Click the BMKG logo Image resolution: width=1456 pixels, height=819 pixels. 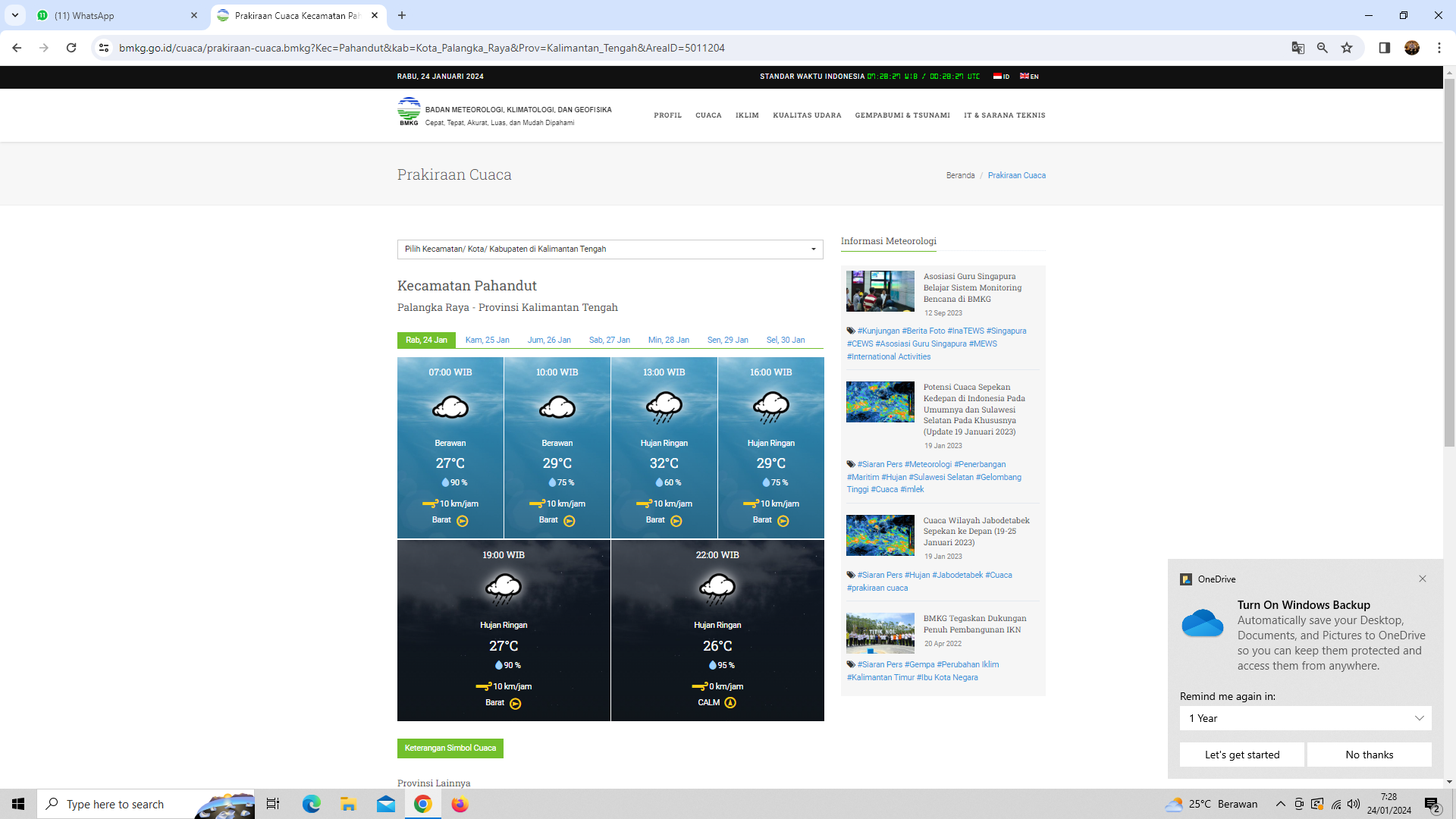tap(409, 111)
